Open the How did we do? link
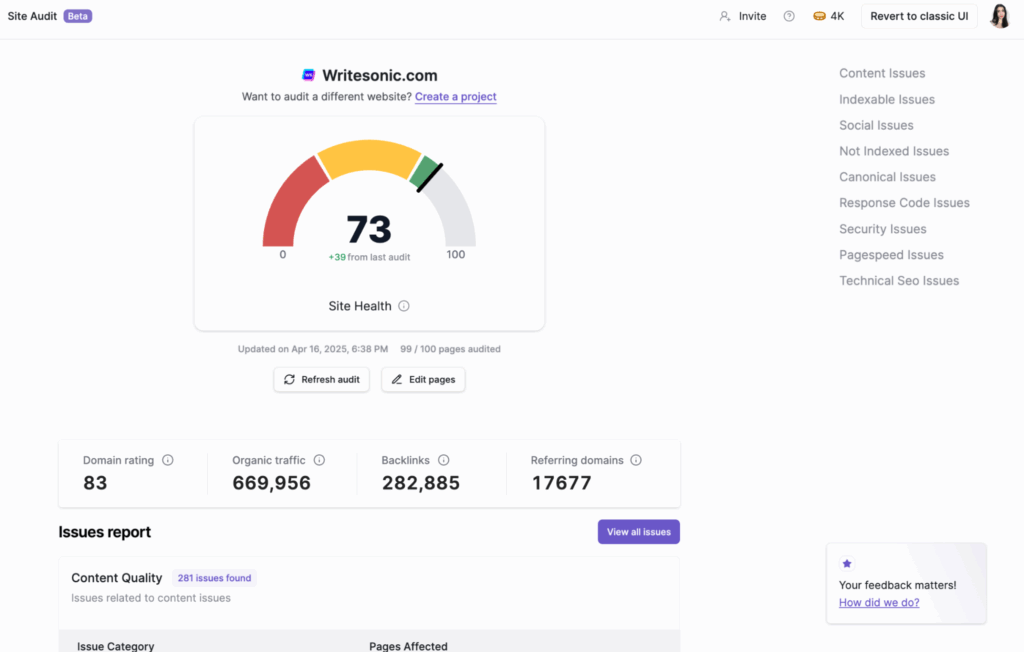 tap(879, 602)
